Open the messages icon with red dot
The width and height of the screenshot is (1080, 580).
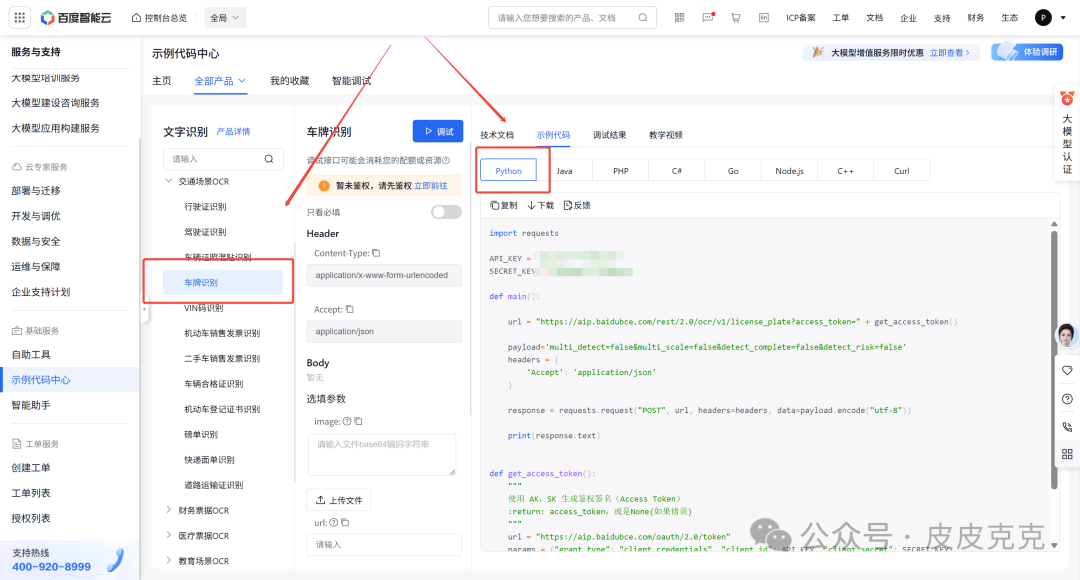pos(707,18)
